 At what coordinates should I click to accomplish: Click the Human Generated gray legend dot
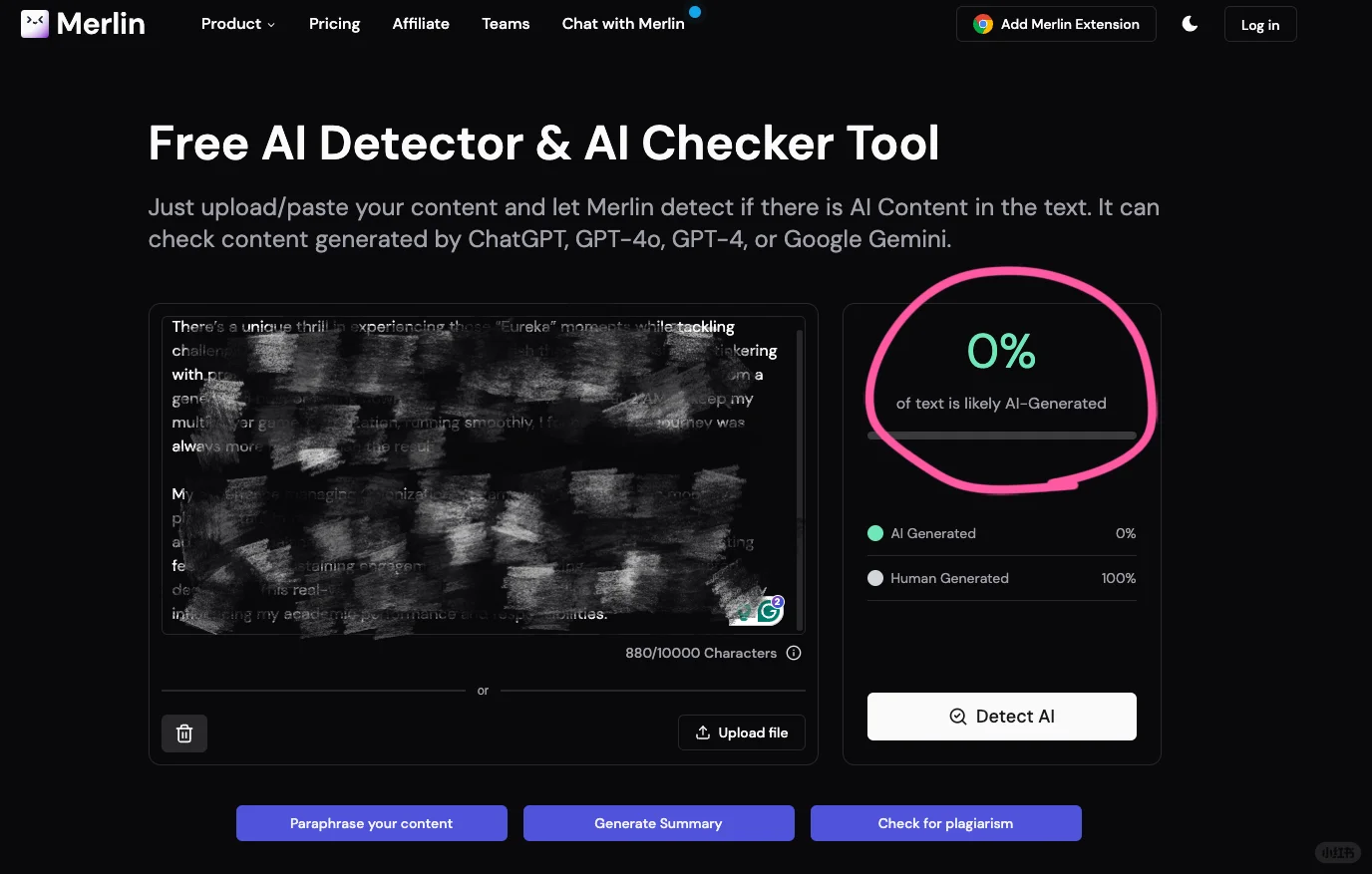875,578
